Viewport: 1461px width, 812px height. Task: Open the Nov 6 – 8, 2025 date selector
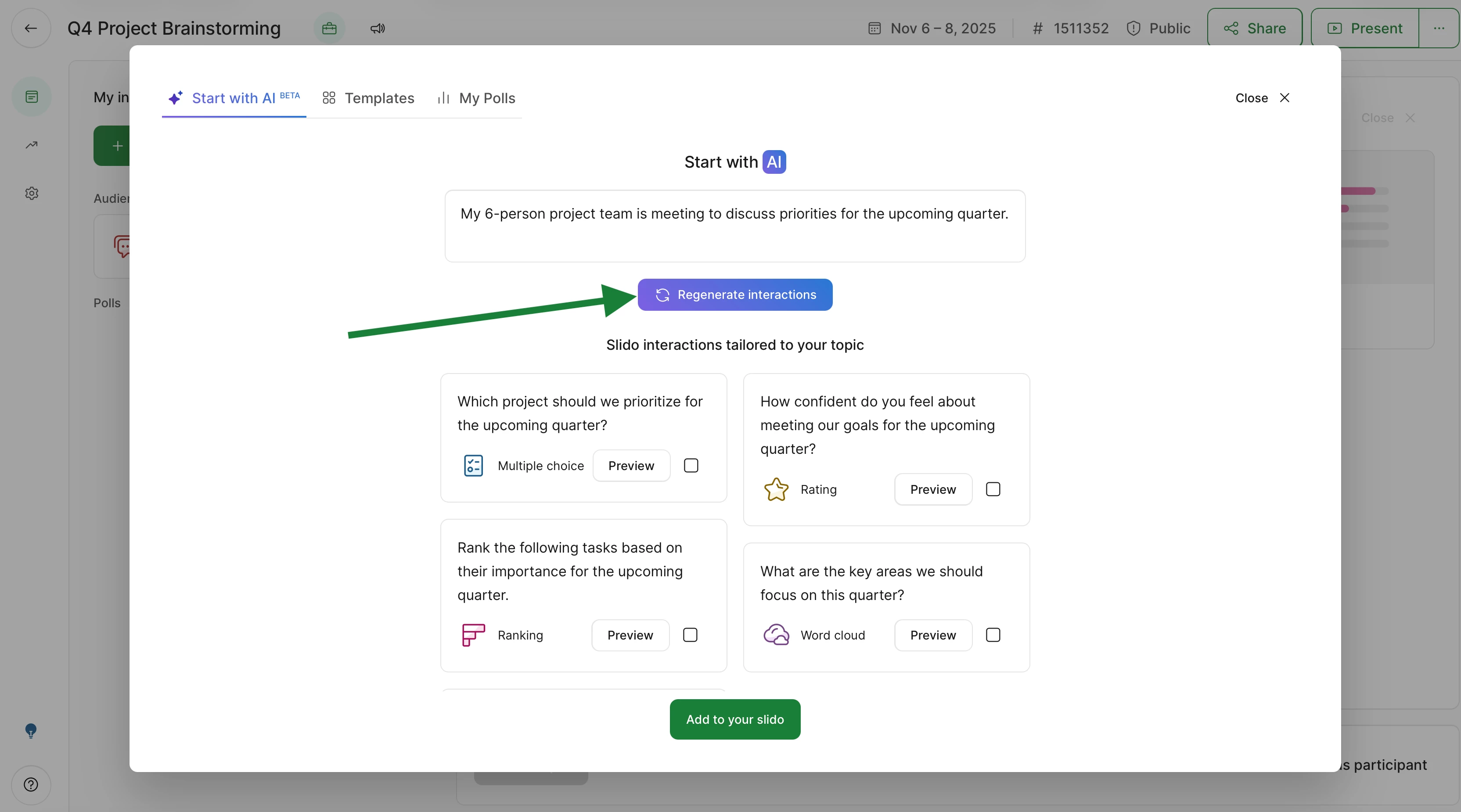pyautogui.click(x=932, y=28)
